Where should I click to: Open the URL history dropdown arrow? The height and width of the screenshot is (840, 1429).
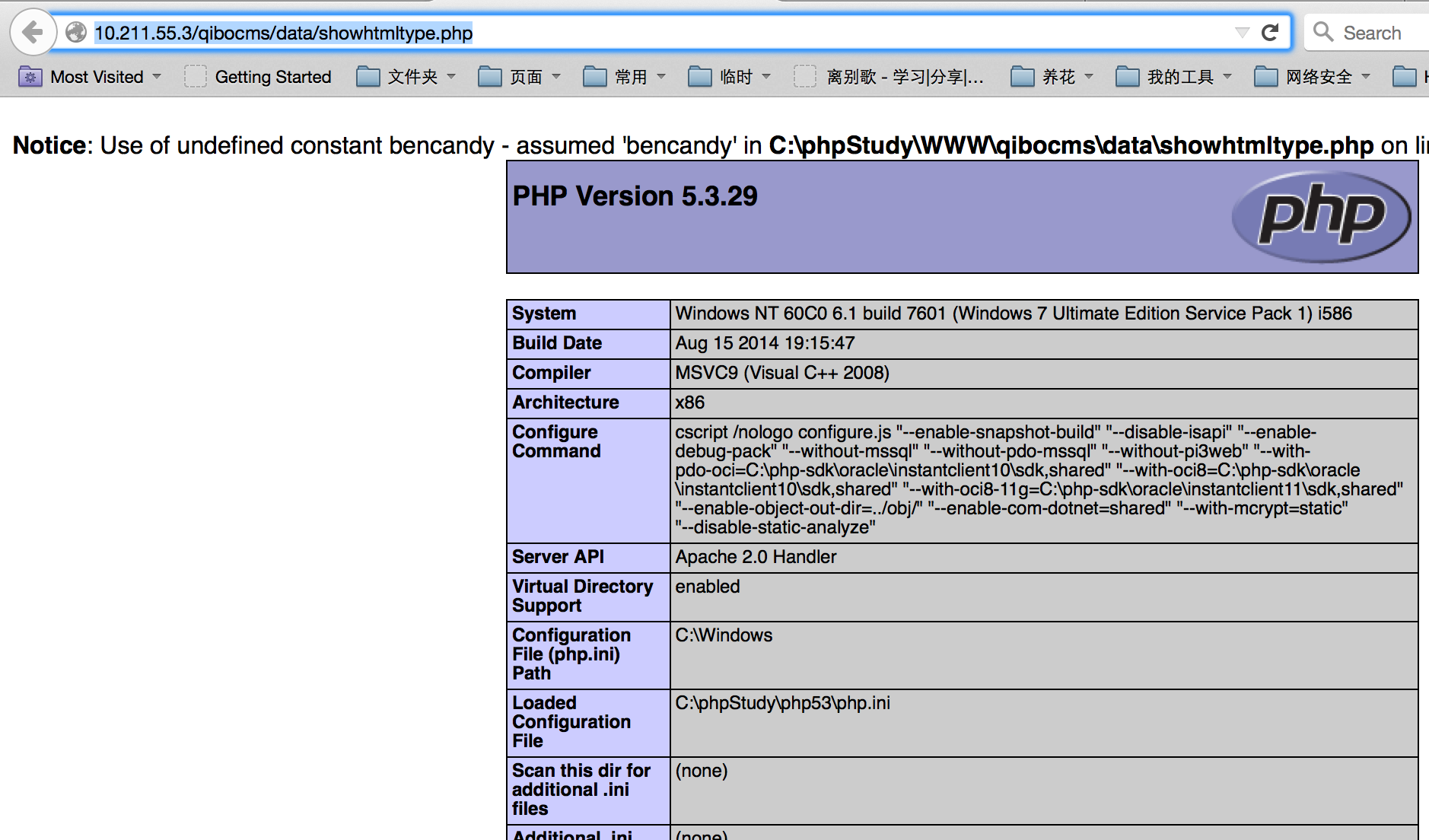click(1242, 32)
